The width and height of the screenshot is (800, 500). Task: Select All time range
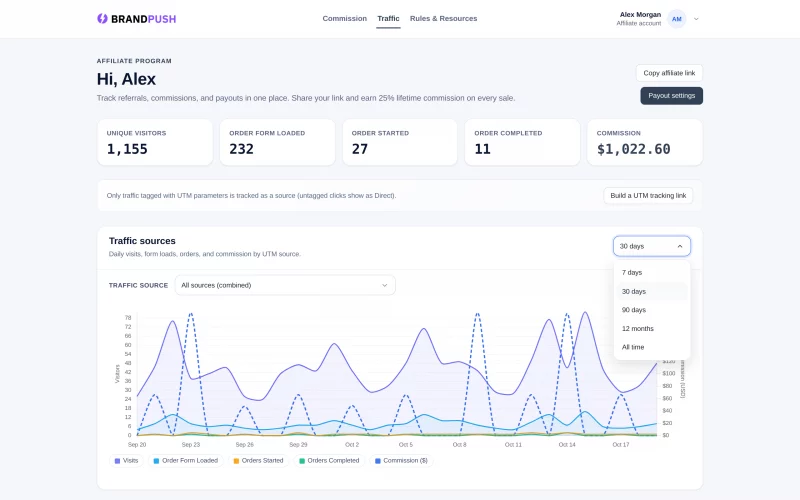(652, 347)
